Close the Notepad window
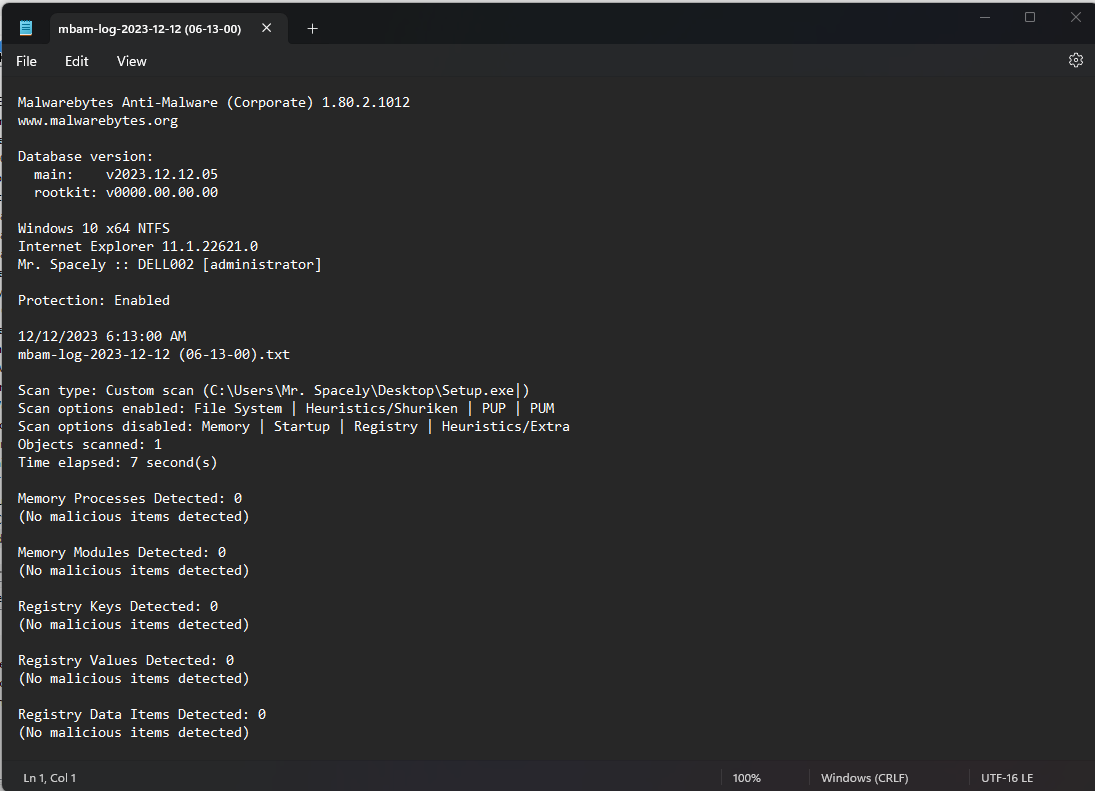The image size is (1095, 791). [1075, 17]
